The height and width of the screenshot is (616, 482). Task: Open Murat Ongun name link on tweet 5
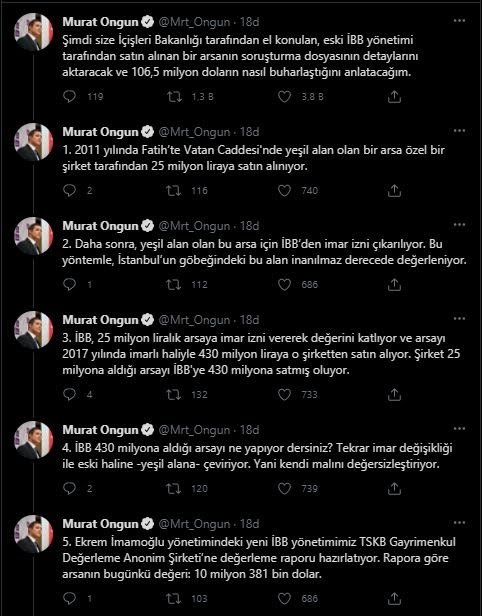pos(101,524)
